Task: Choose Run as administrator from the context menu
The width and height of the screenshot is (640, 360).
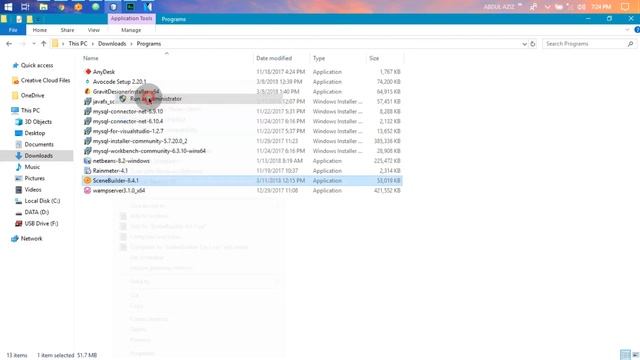Action: tap(156, 99)
